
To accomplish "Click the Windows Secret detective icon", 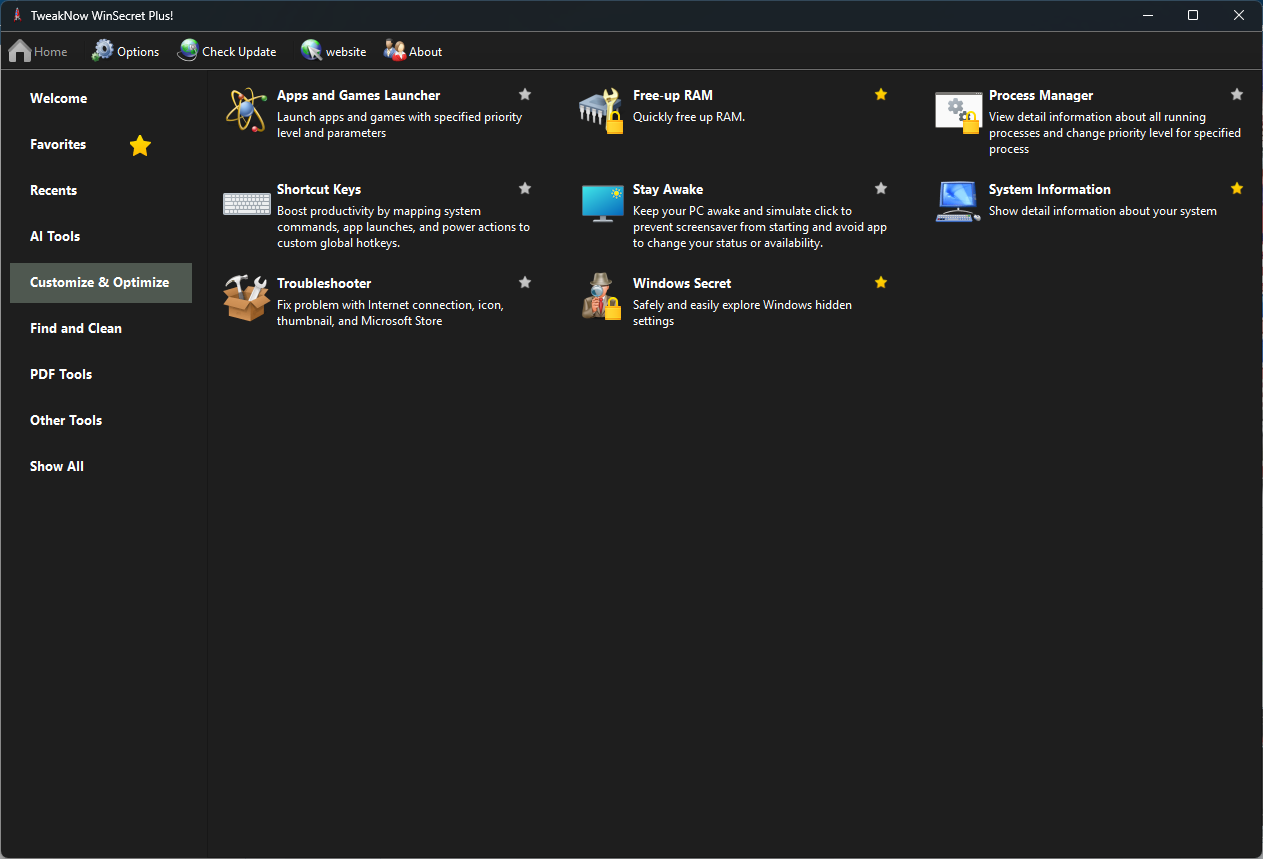I will [x=601, y=297].
